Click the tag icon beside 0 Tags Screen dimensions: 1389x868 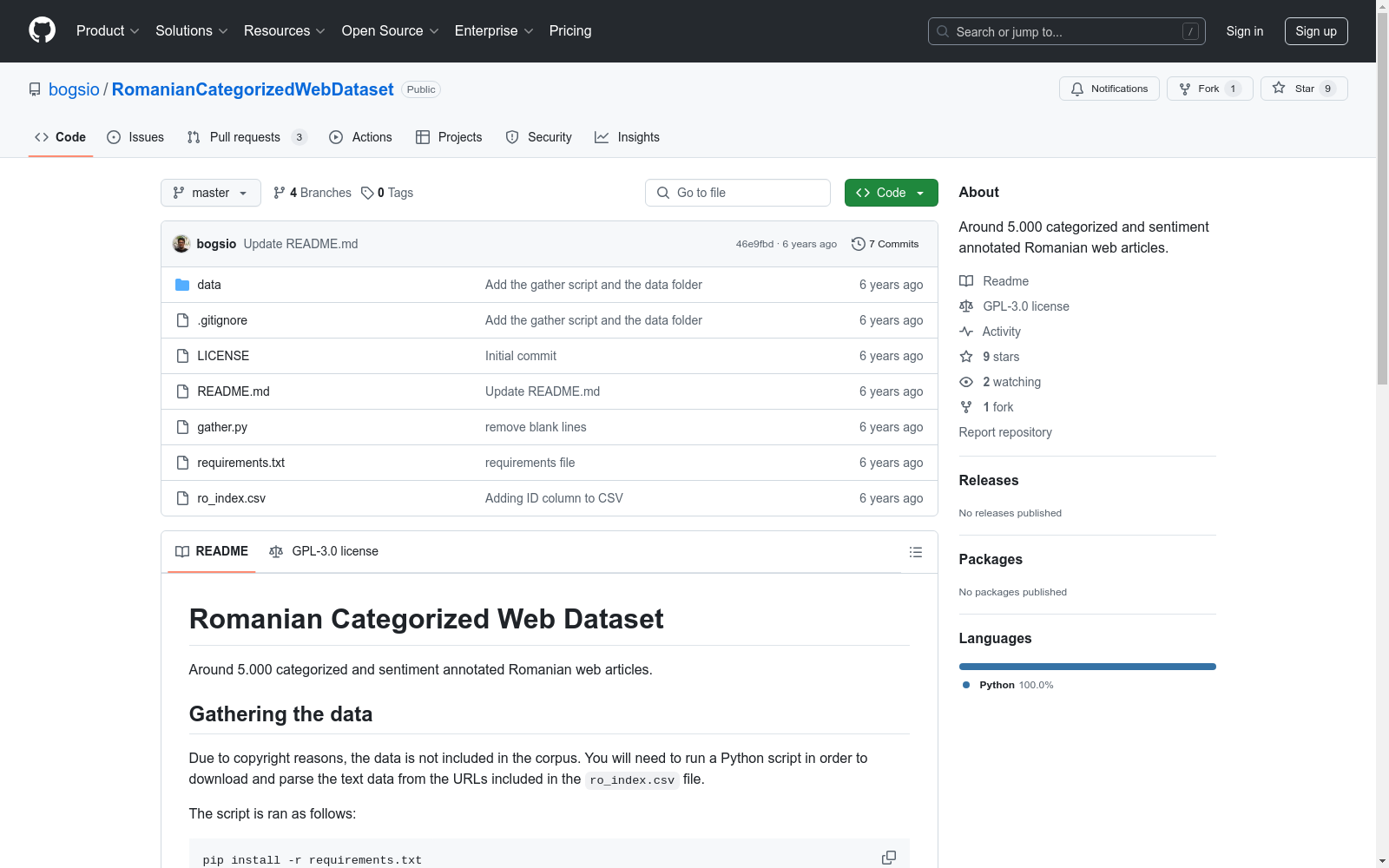367,193
